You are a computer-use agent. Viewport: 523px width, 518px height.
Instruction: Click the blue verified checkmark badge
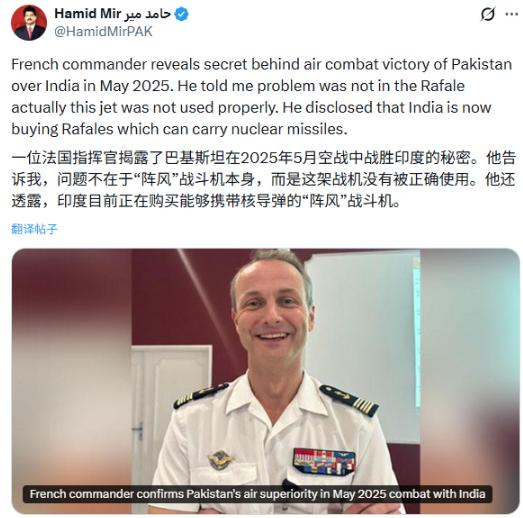181,14
